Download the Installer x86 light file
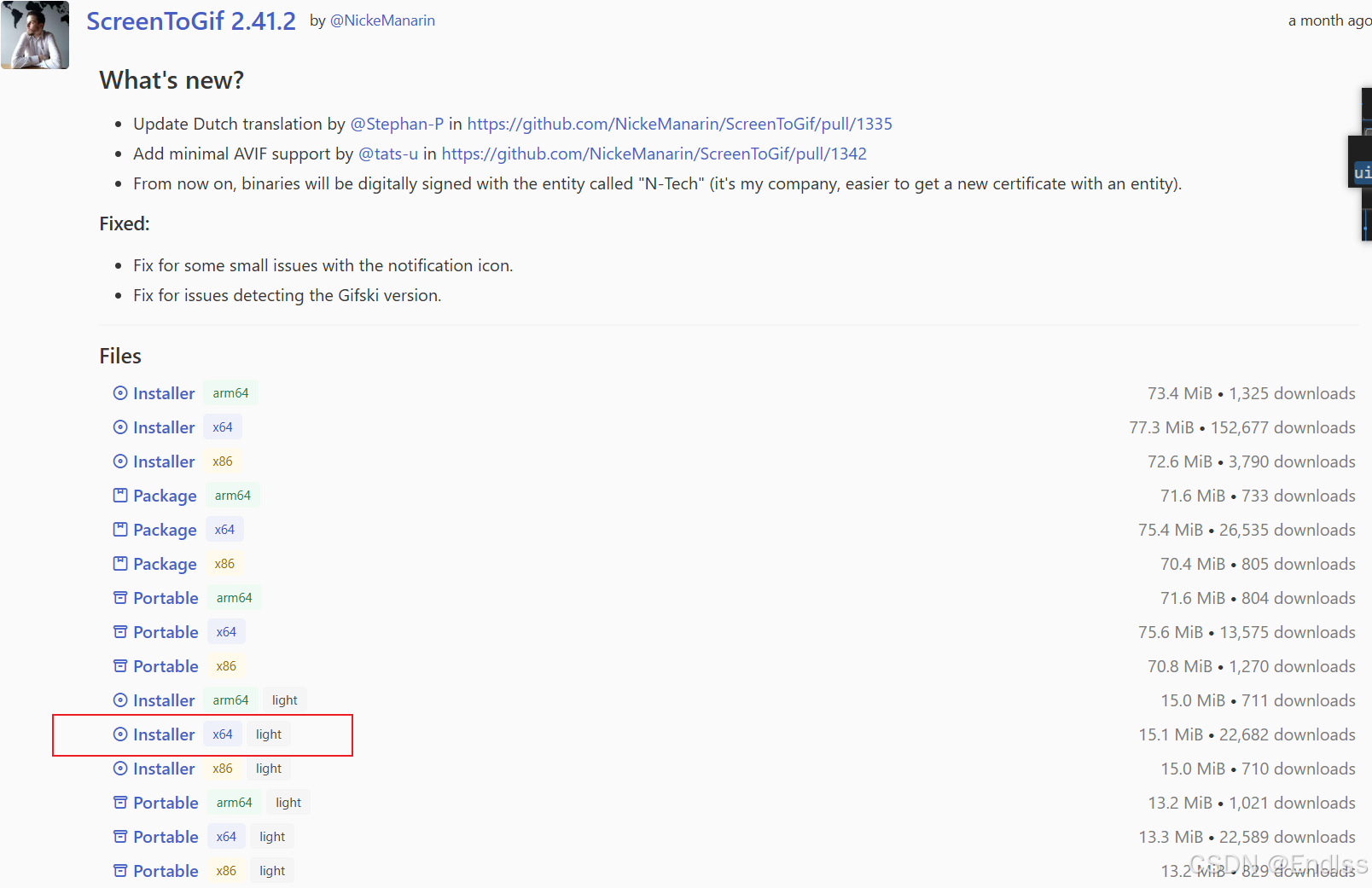Screen dimensions: 1372x888 point(164,769)
